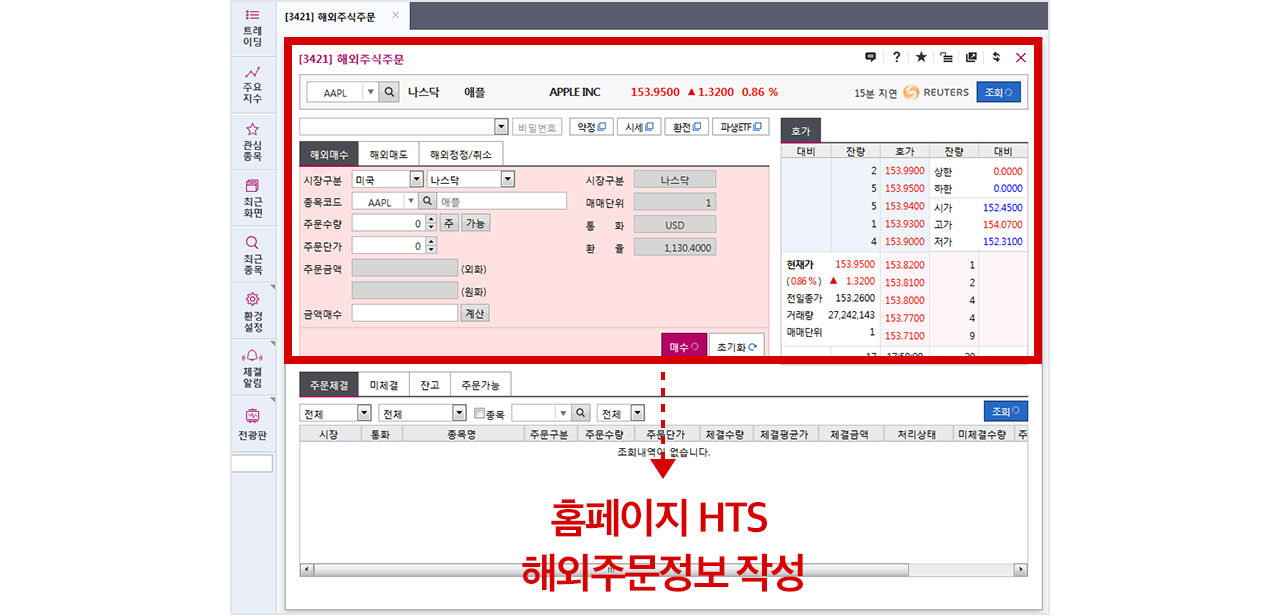Click the 금액매수 input field
This screenshot has width=1280, height=616.
coord(405,313)
